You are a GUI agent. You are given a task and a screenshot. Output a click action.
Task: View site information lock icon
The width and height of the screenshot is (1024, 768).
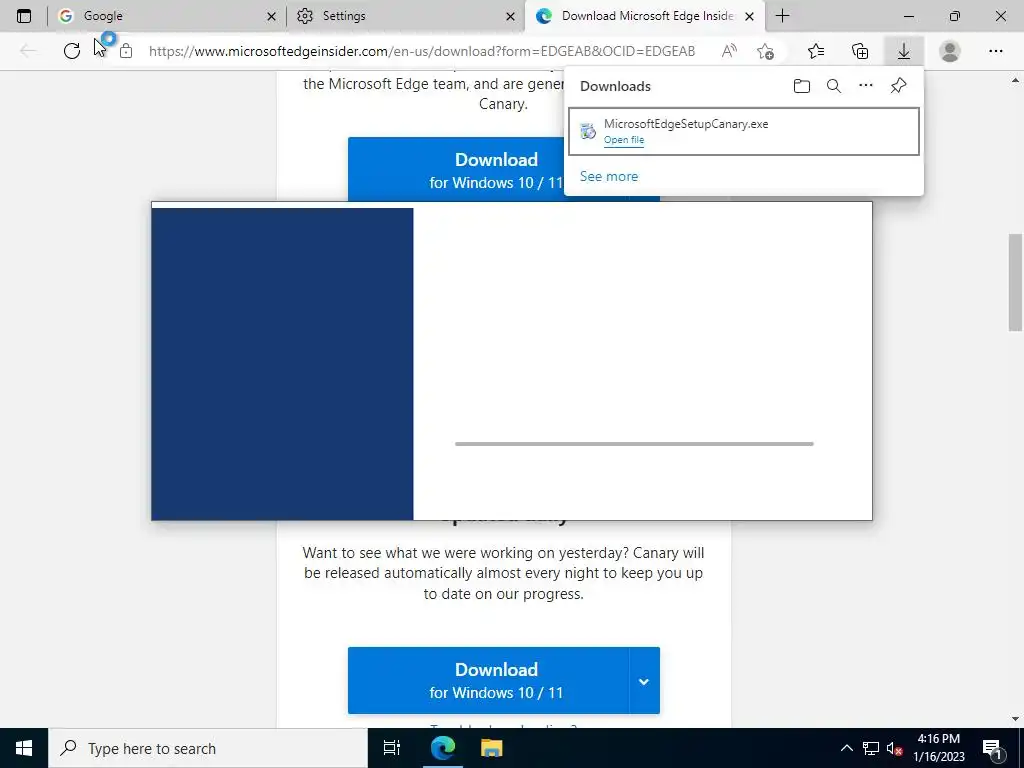[126, 51]
